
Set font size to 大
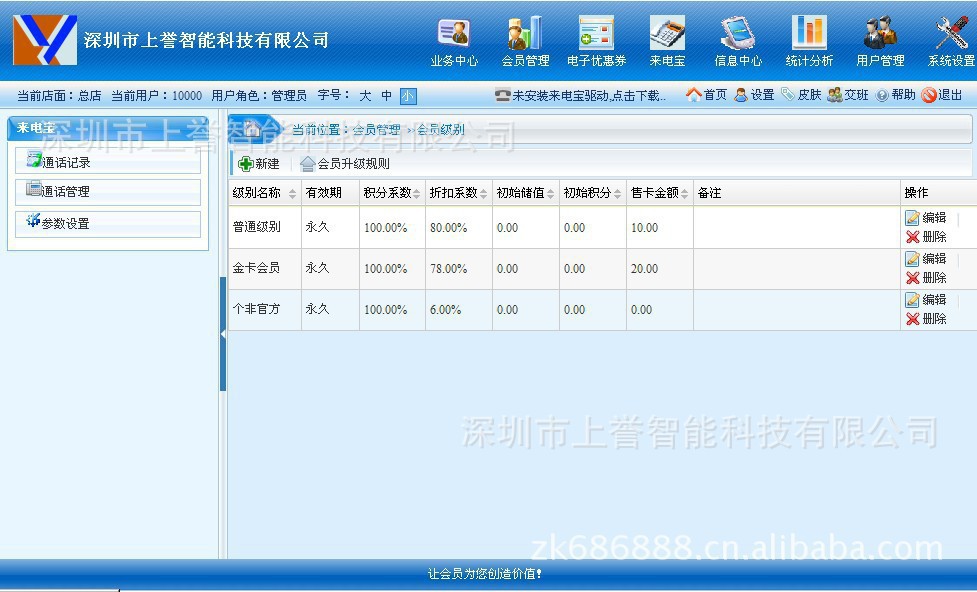point(365,96)
